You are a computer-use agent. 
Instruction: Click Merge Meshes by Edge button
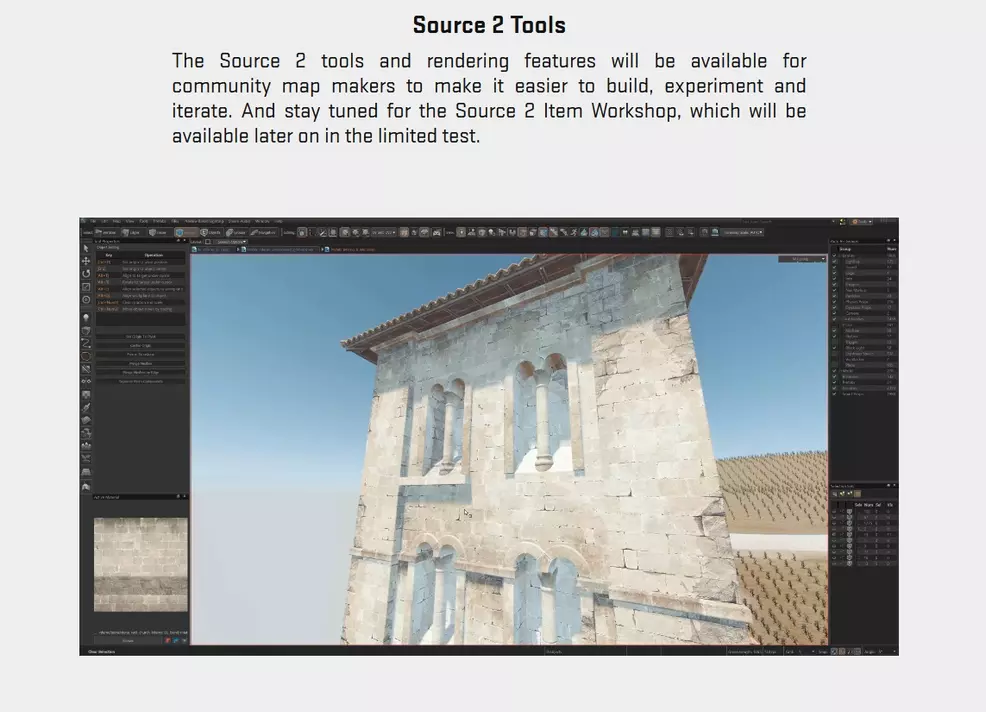point(141,372)
